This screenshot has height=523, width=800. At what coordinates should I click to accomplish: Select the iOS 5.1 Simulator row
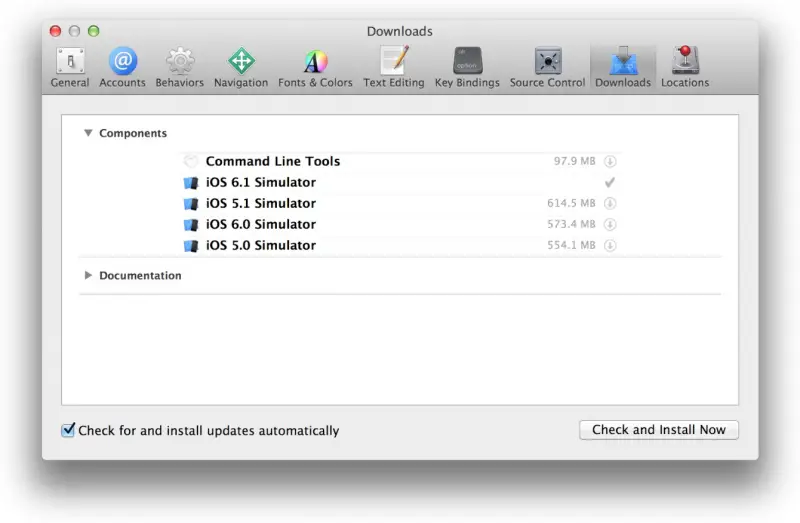point(401,203)
